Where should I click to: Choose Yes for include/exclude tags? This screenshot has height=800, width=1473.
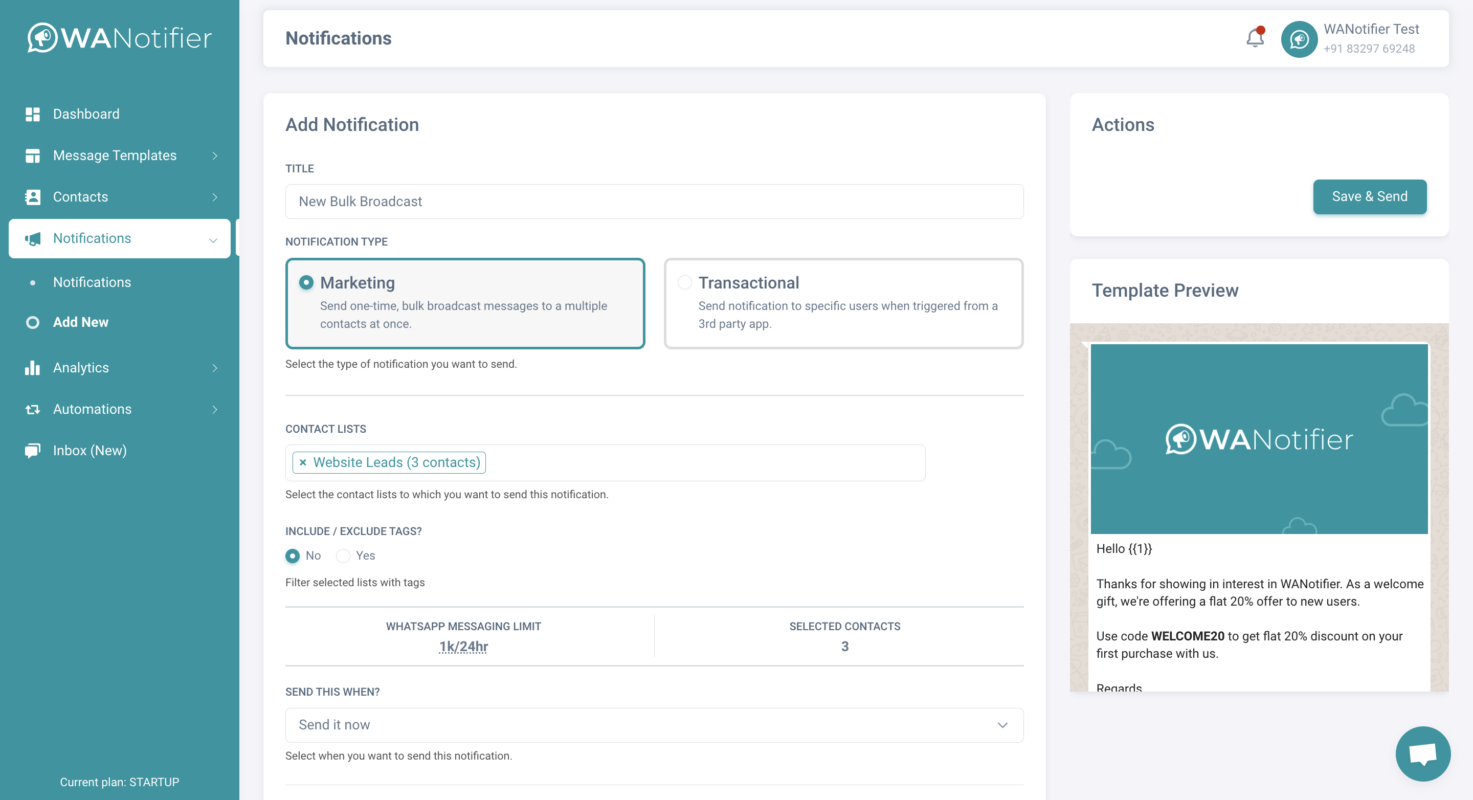click(344, 556)
